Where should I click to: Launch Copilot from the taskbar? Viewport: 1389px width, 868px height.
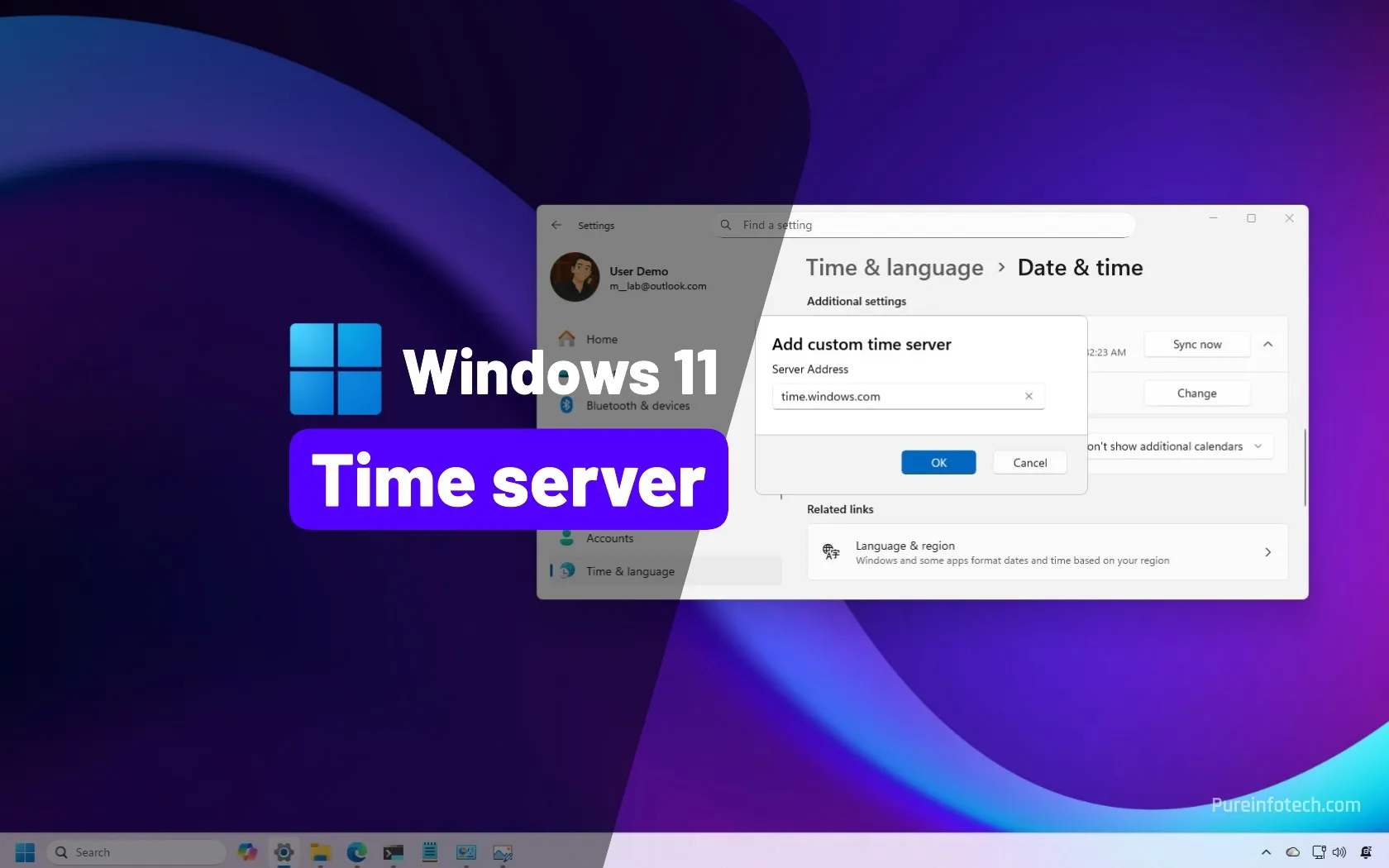click(247, 852)
